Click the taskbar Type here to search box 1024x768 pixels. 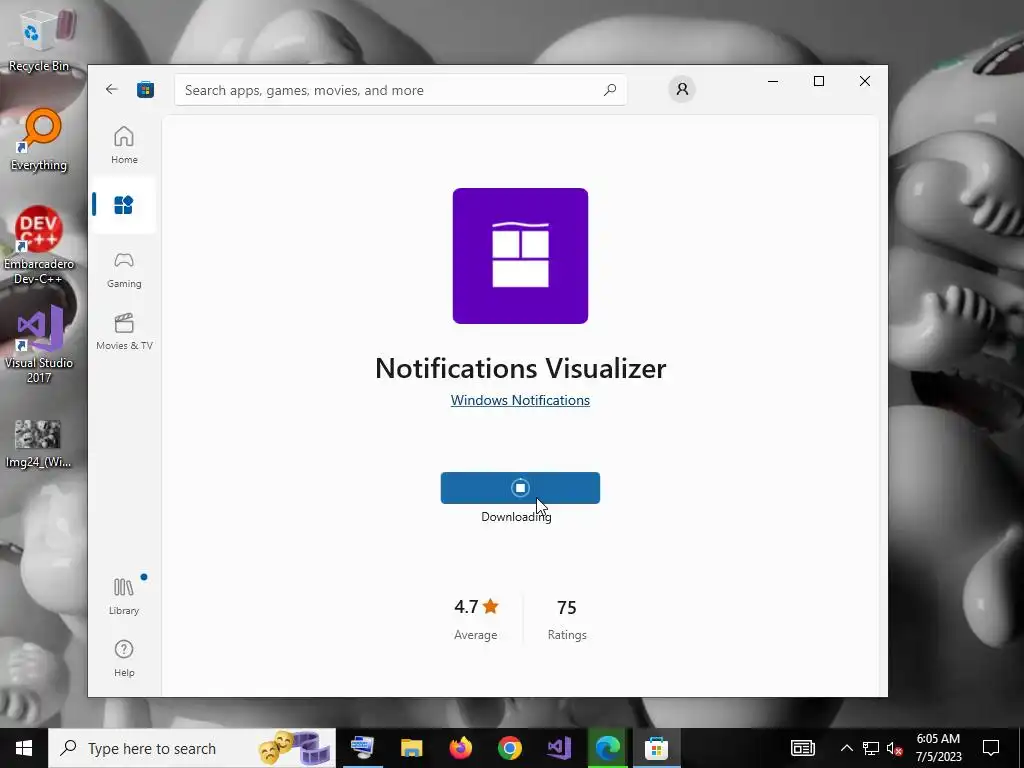(192, 748)
